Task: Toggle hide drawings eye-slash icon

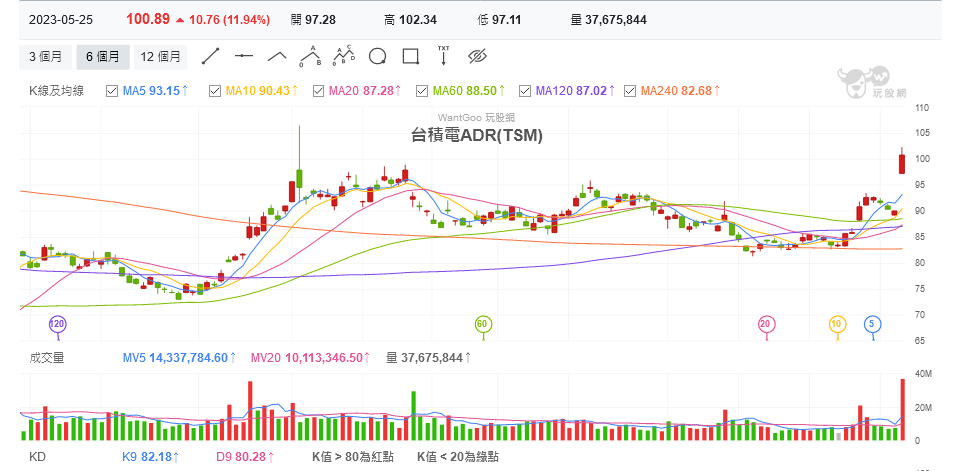Action: 477,57
